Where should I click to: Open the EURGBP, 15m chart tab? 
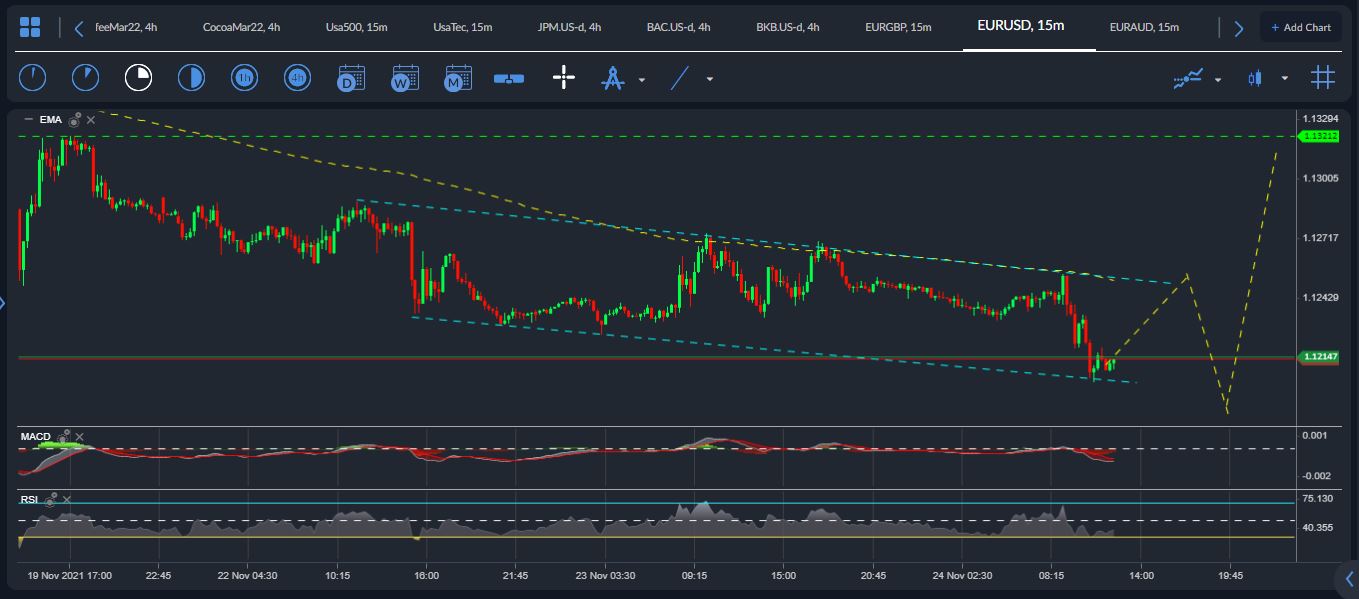click(896, 27)
